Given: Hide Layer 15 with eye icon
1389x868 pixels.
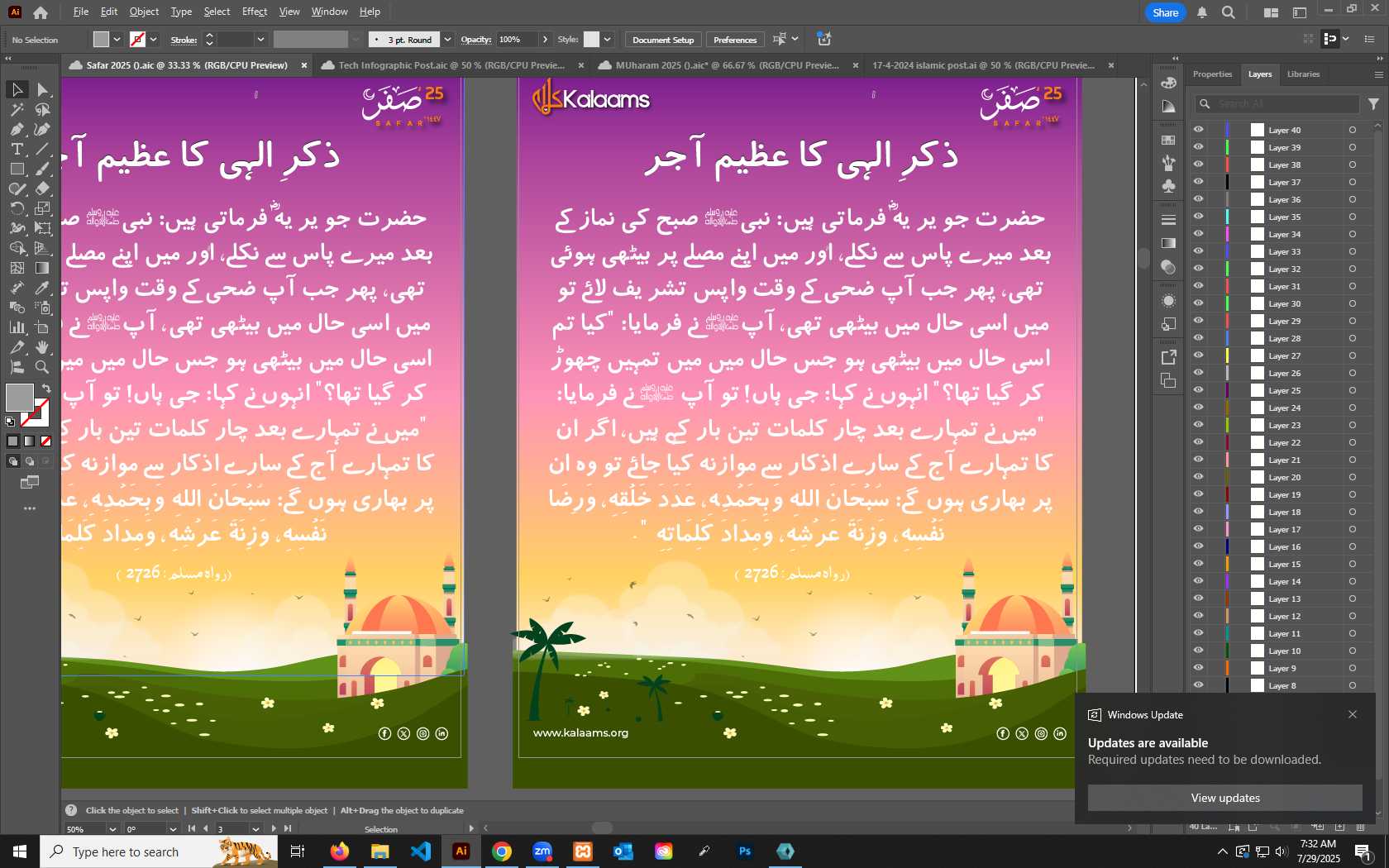Looking at the screenshot, I should (x=1198, y=564).
